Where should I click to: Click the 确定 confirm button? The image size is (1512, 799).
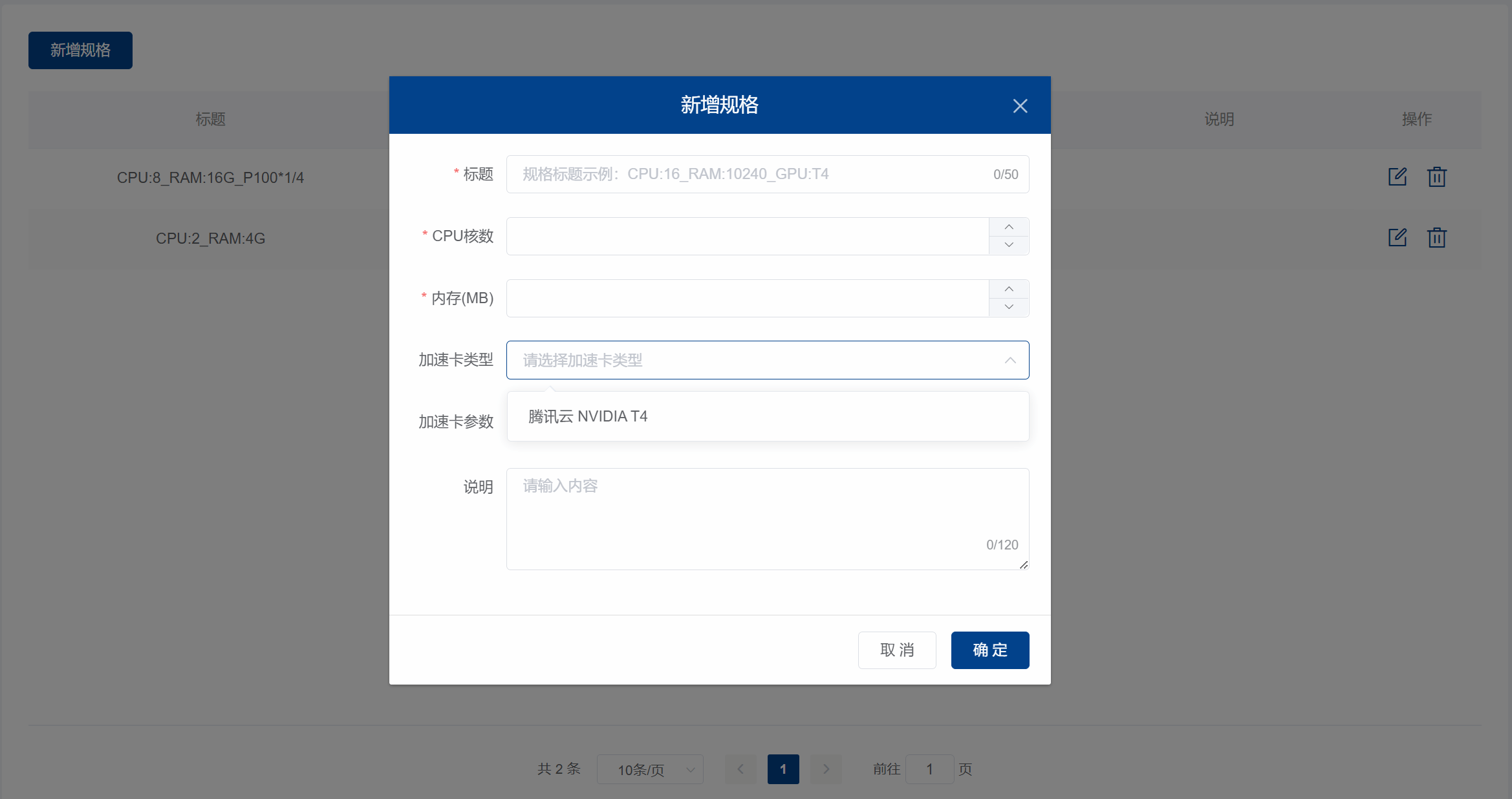pos(989,650)
